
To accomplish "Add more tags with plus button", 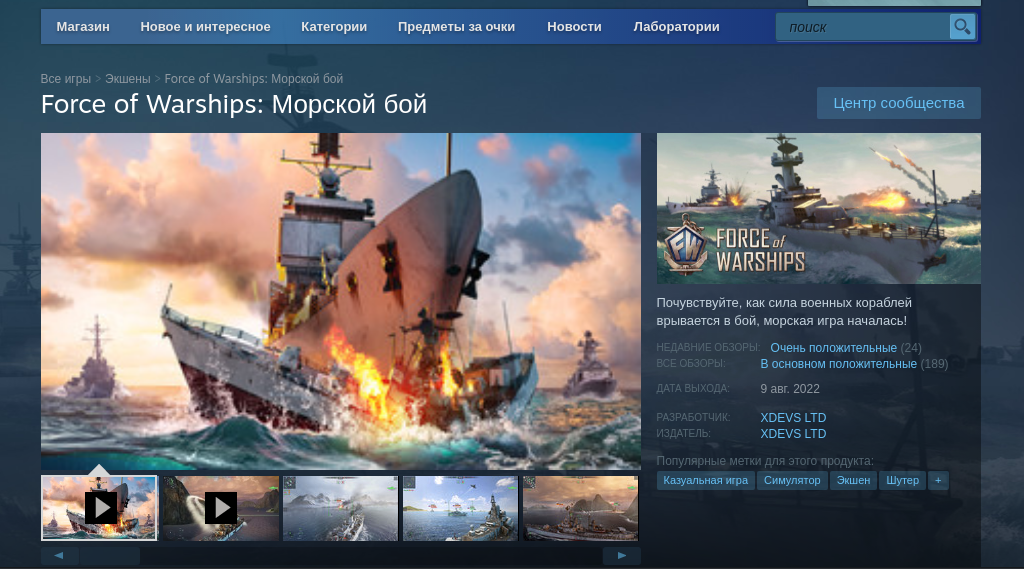I will (x=938, y=480).
